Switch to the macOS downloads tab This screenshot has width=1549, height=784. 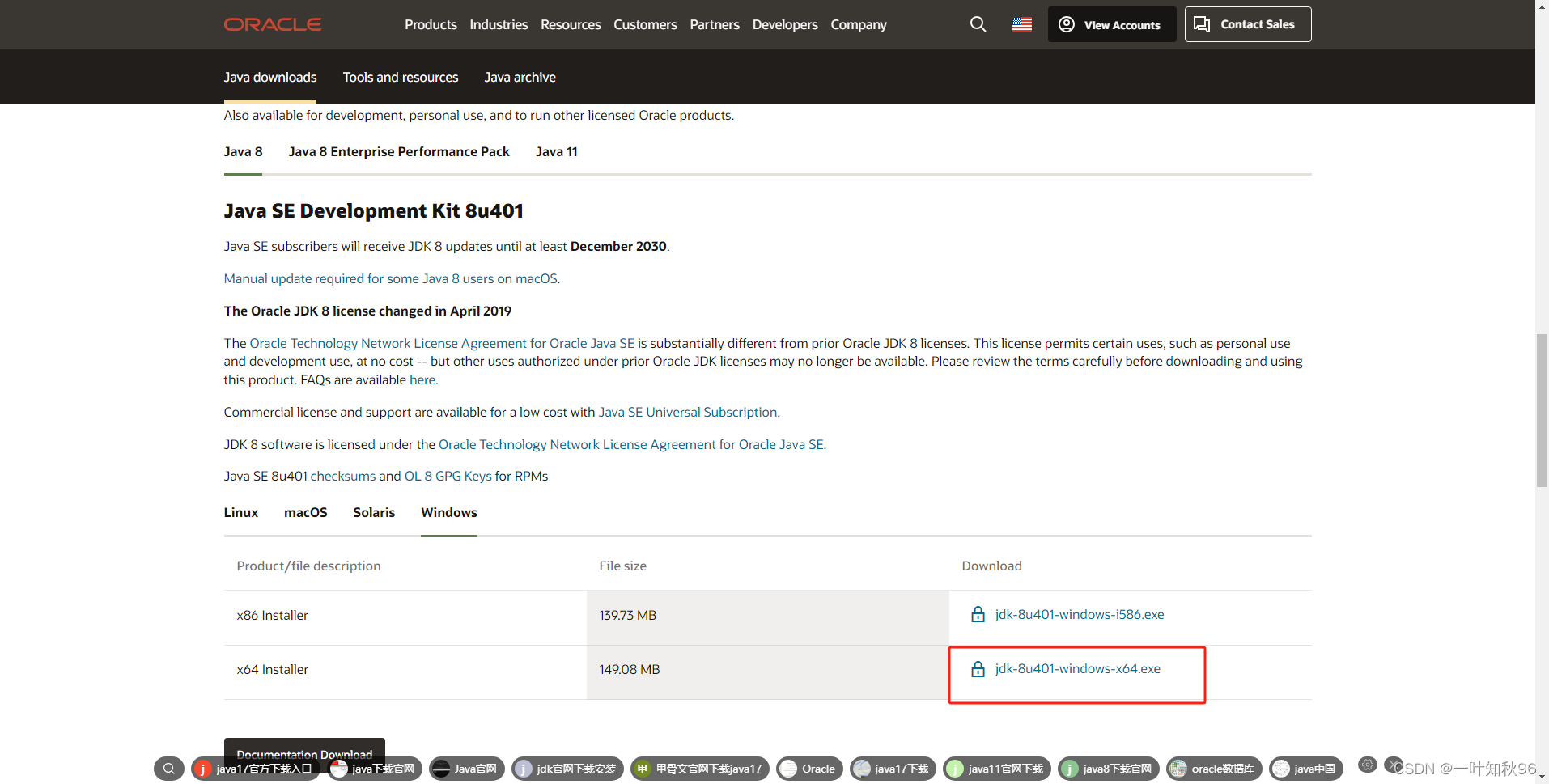(x=306, y=512)
